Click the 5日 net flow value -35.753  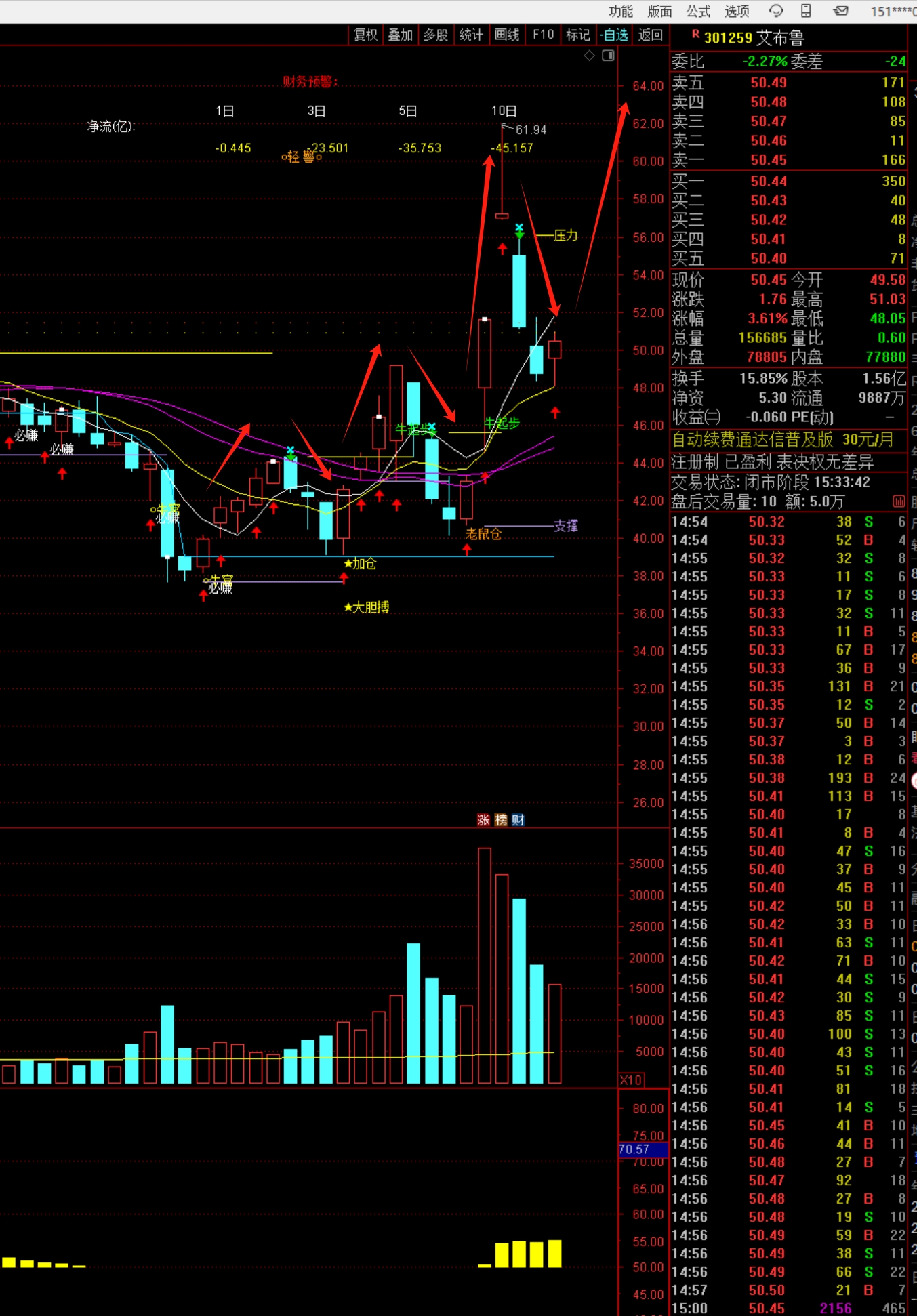420,148
